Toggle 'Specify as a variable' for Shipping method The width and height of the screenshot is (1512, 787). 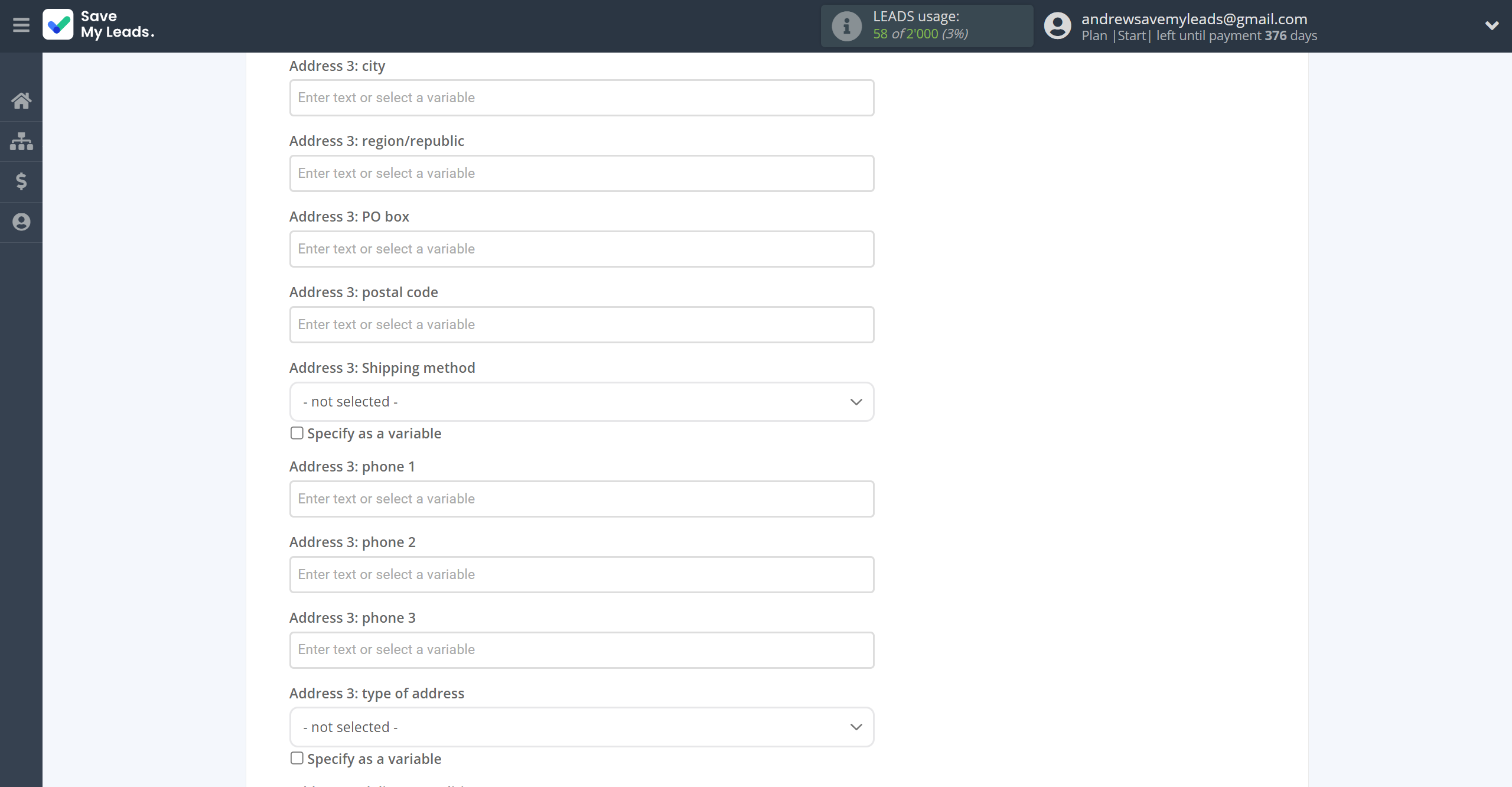pos(297,432)
